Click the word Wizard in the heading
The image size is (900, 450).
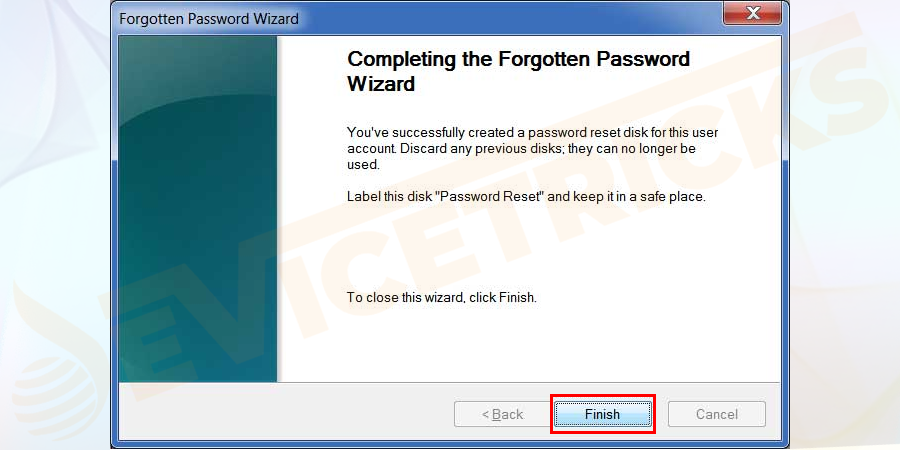click(x=381, y=84)
